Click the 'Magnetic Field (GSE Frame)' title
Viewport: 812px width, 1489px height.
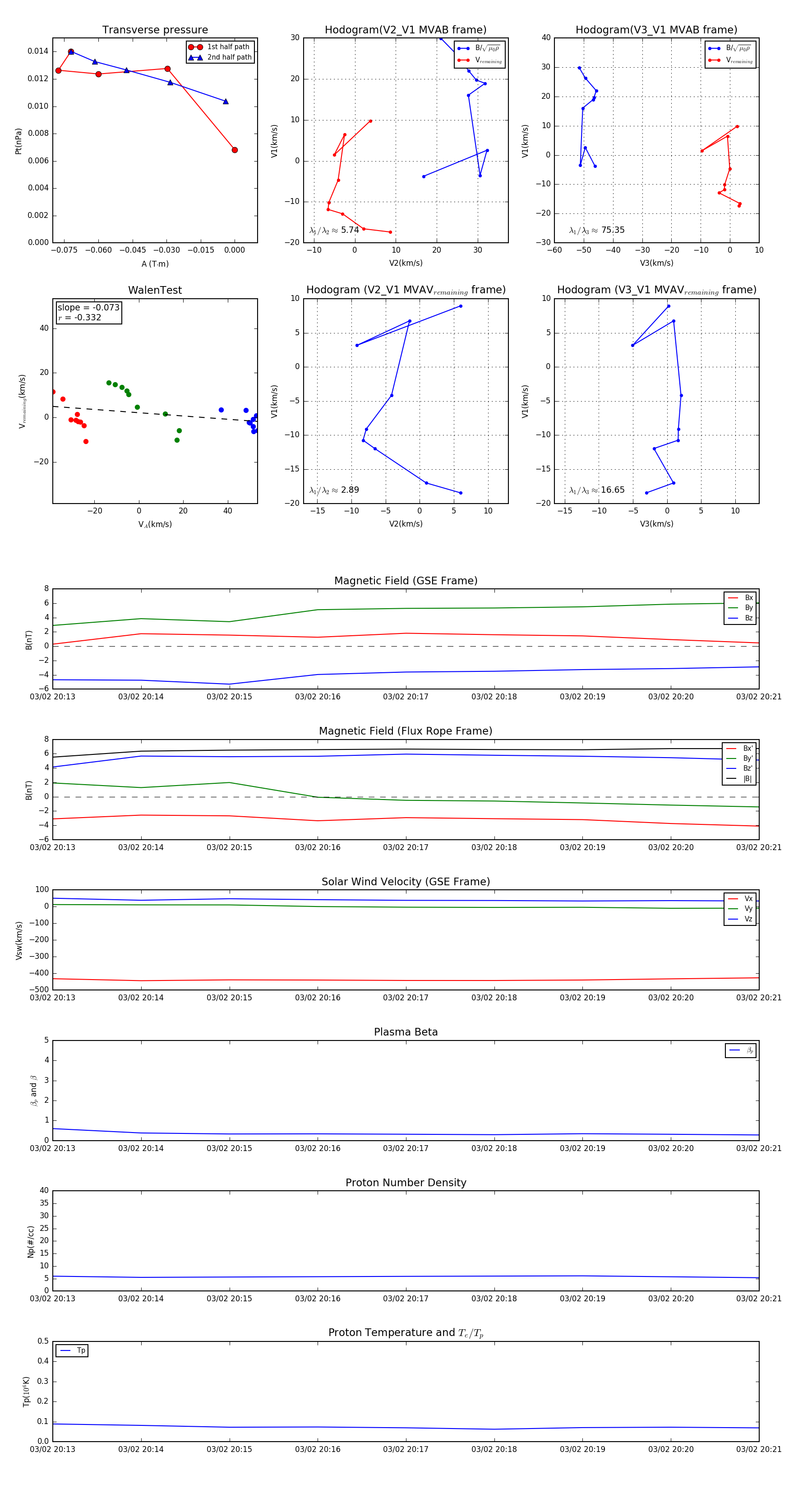point(406,581)
